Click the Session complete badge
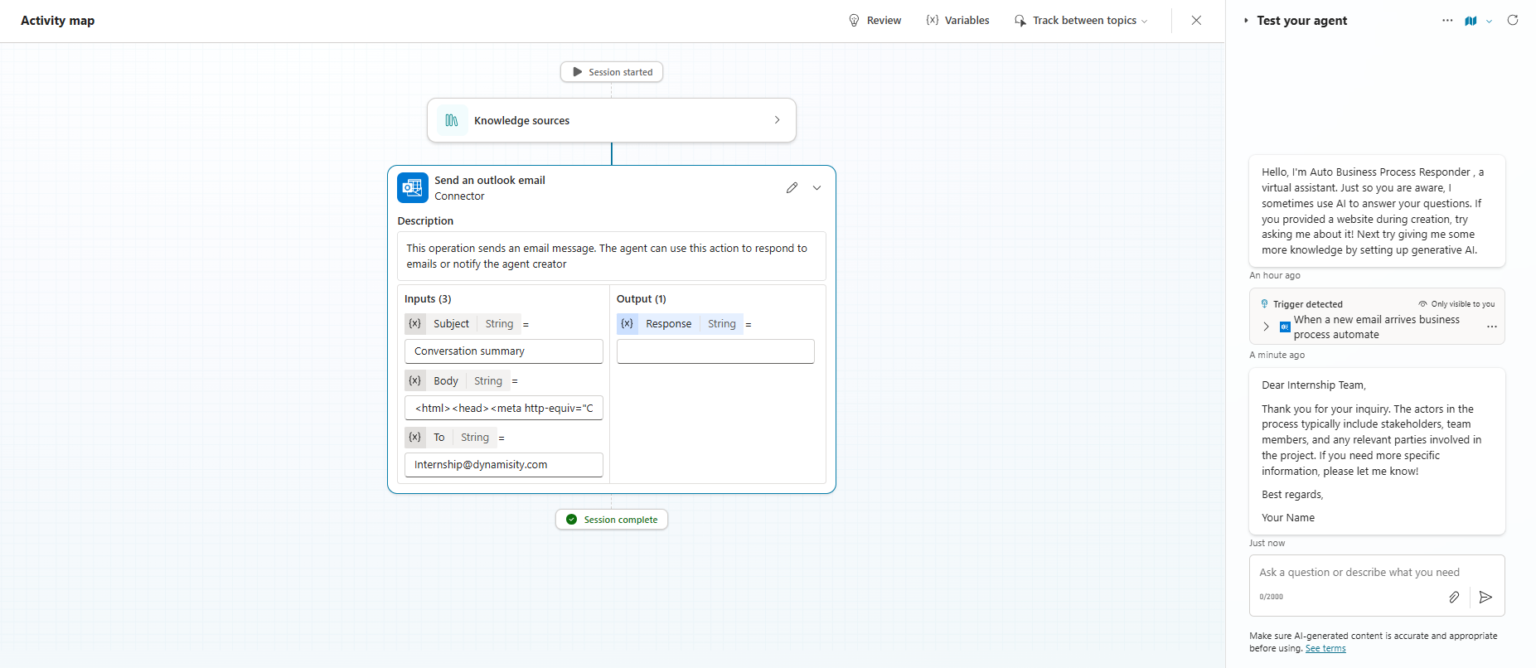This screenshot has height=668, width=1536. [611, 519]
